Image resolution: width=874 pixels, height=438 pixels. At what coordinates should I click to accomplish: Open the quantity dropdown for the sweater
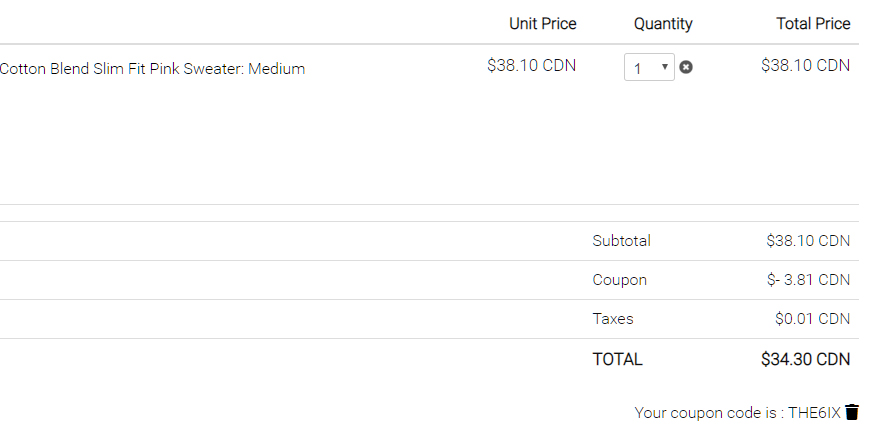[650, 68]
